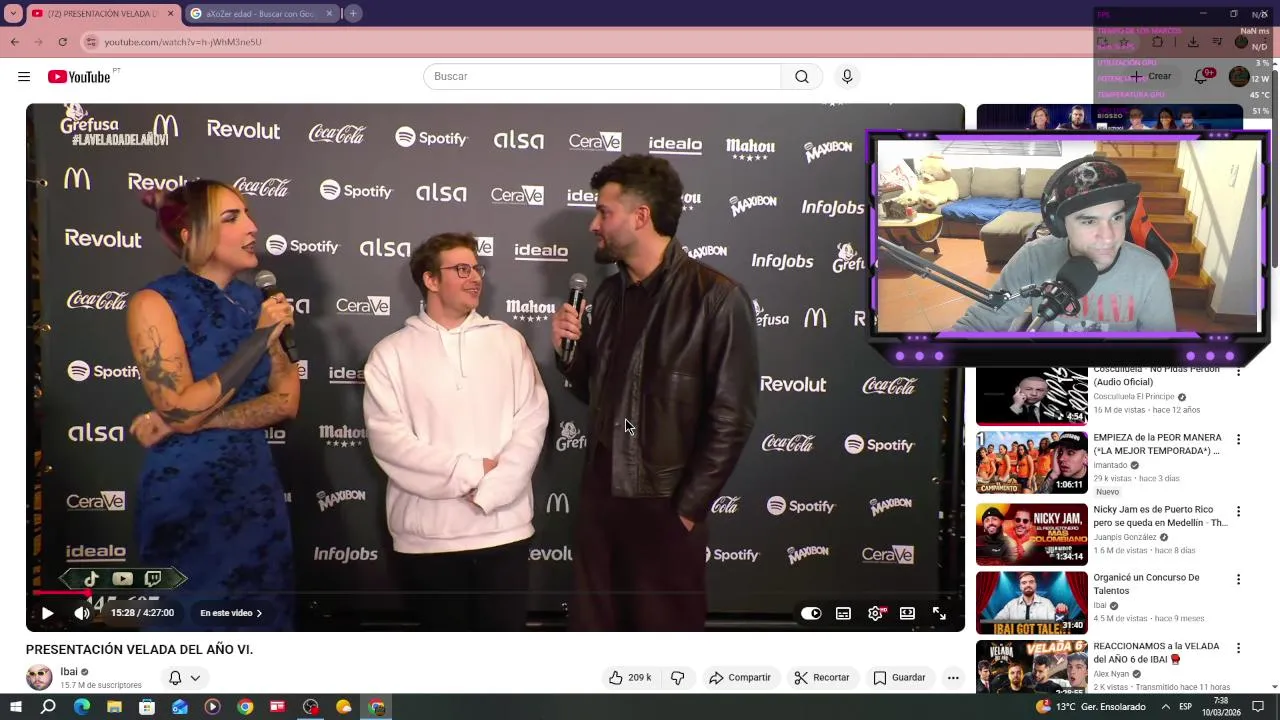The width and height of the screenshot is (1280, 720).
Task: Open Windows Start menu
Action: (15, 707)
